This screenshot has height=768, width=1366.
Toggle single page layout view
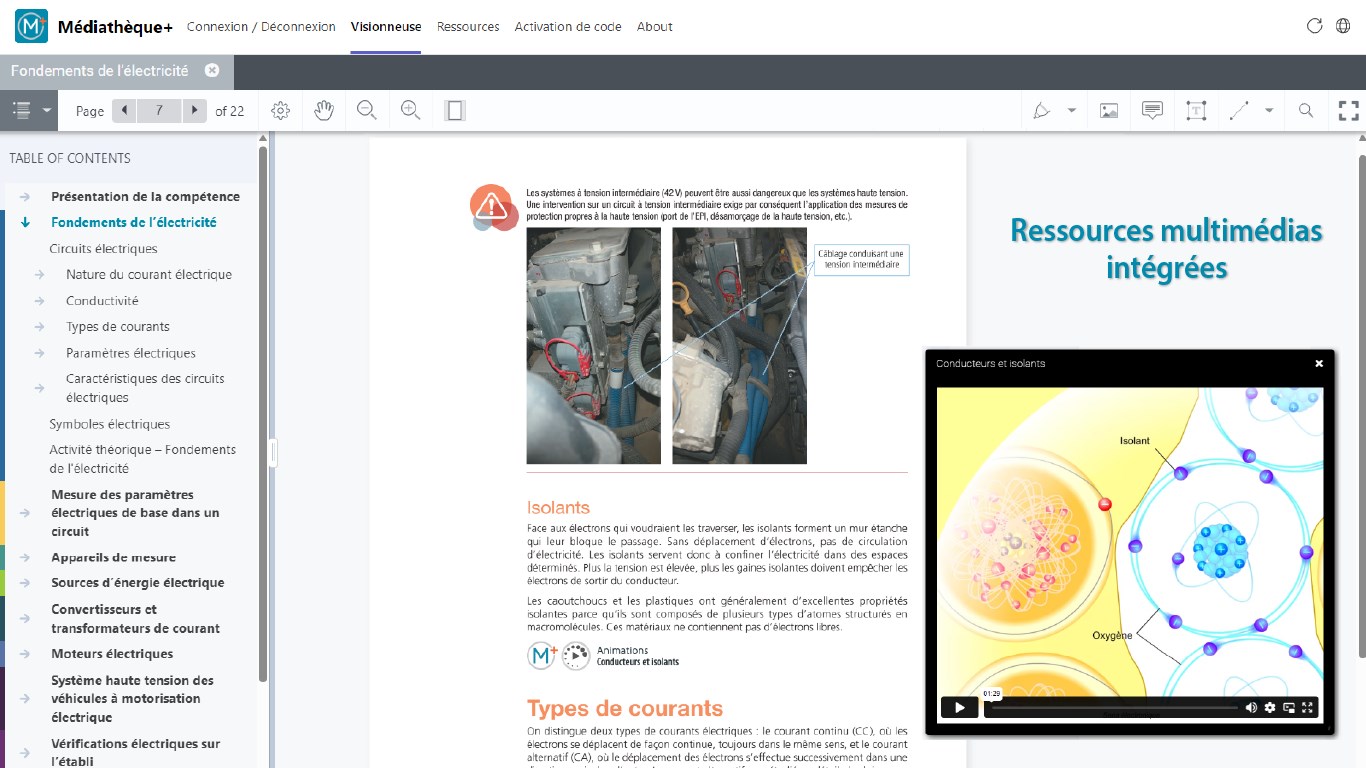pyautogui.click(x=455, y=111)
